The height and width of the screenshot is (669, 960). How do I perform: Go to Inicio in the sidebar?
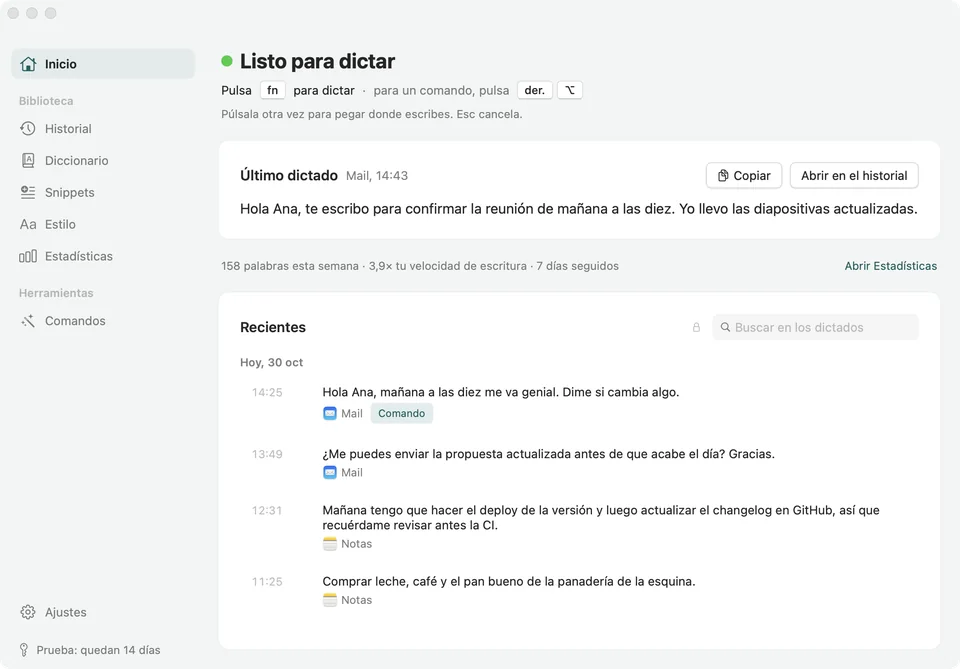point(103,64)
